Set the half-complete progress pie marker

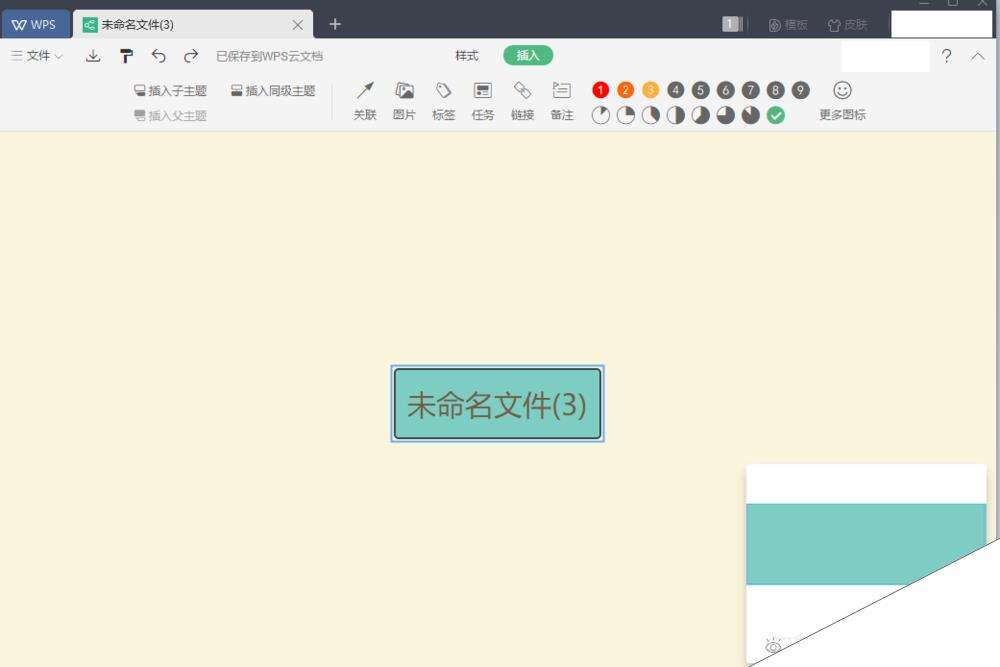(676, 115)
